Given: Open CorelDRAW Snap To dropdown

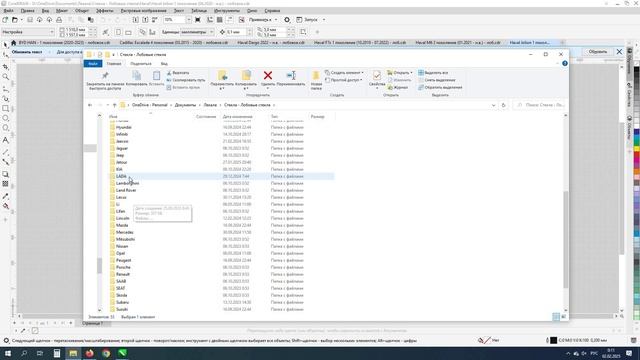Looking at the screenshot, I should 276,20.
